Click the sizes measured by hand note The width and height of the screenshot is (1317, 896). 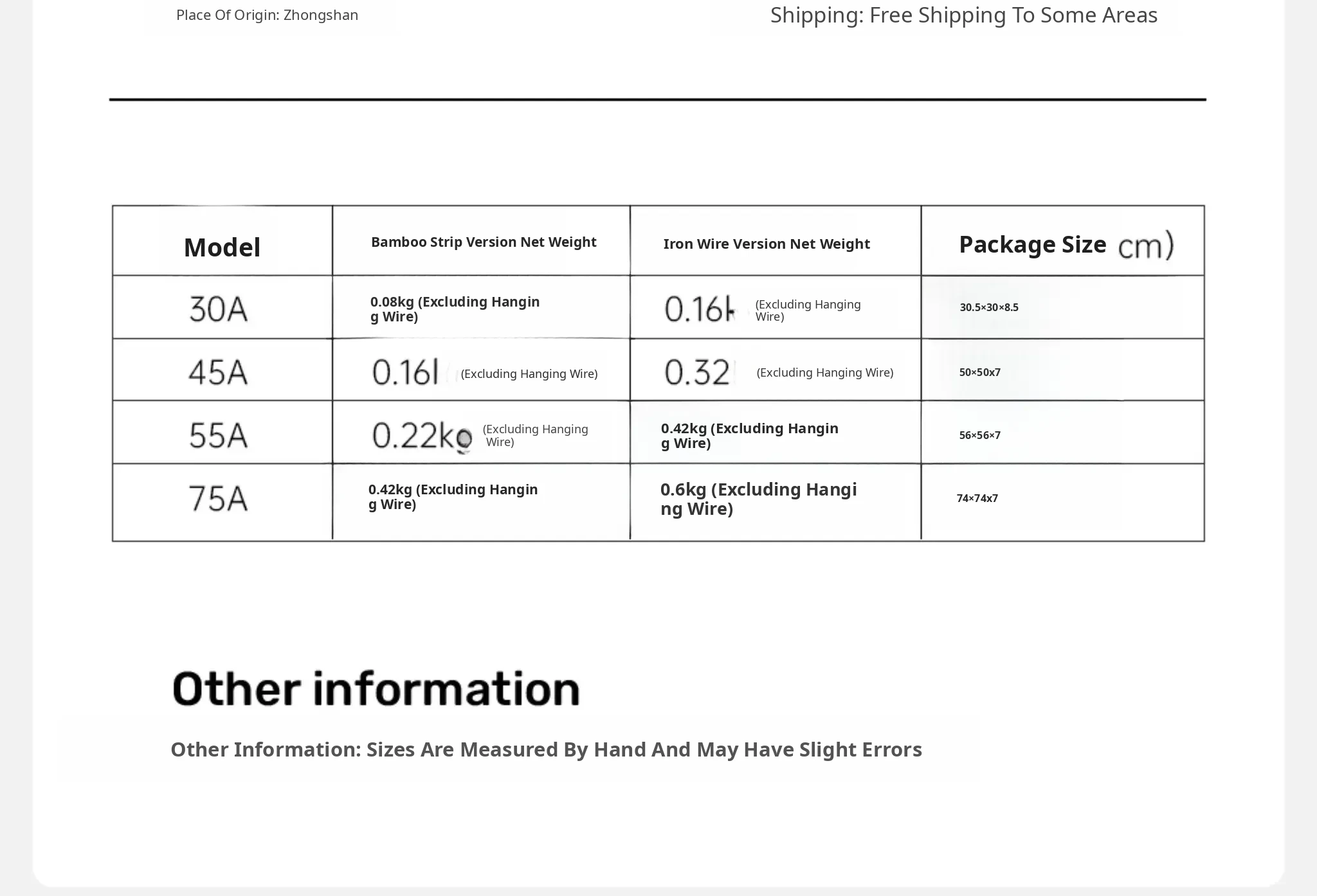click(x=546, y=749)
